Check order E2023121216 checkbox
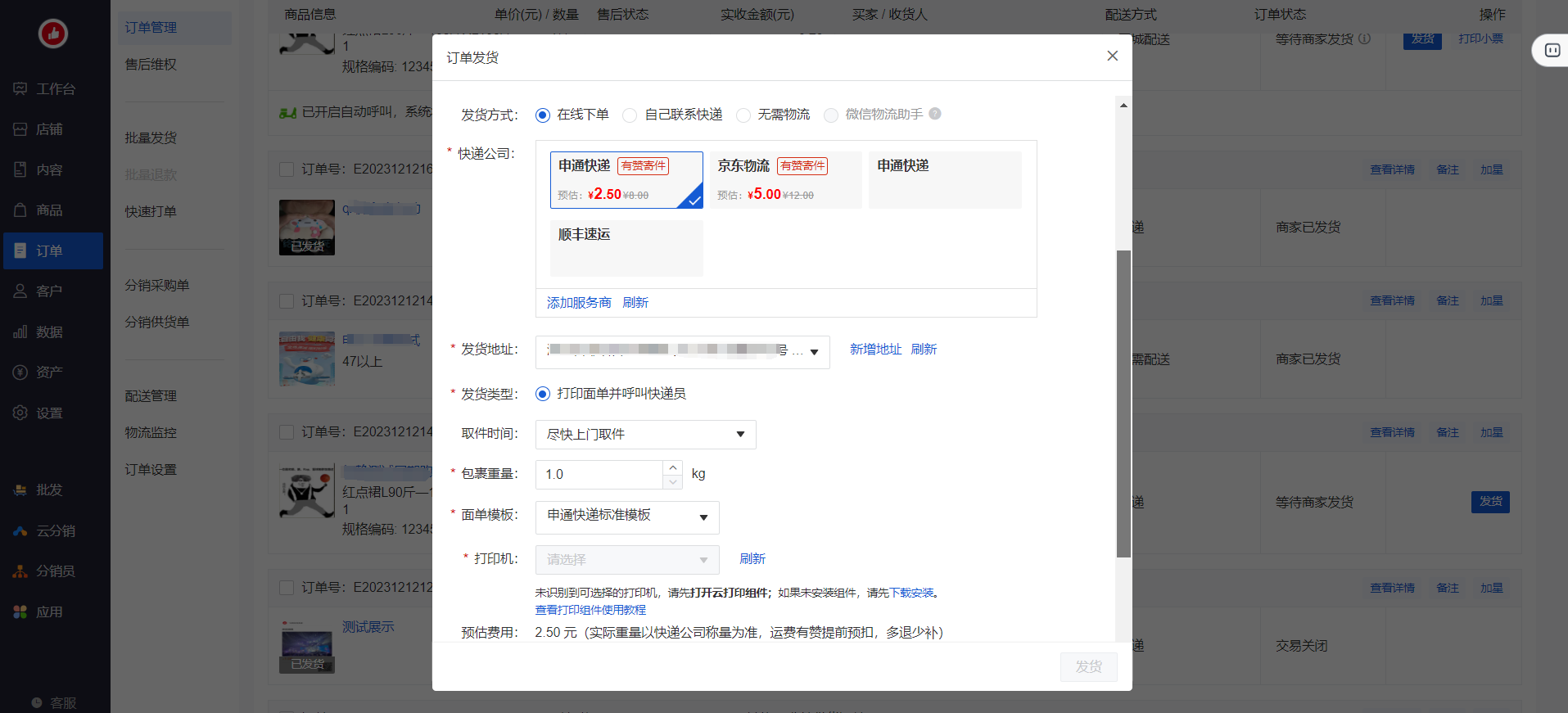 click(x=287, y=169)
